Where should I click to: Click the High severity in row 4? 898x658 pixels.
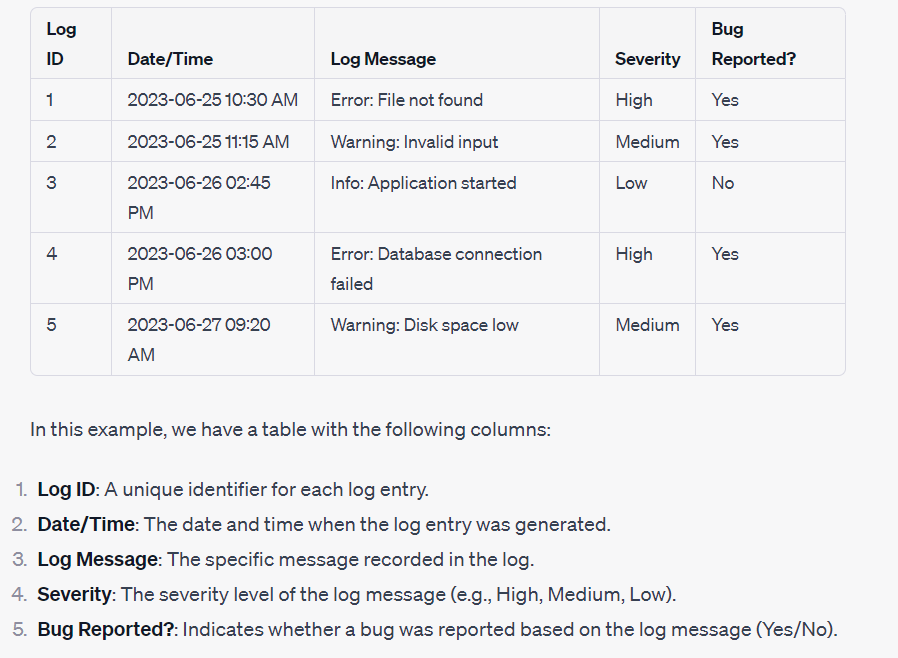(634, 254)
